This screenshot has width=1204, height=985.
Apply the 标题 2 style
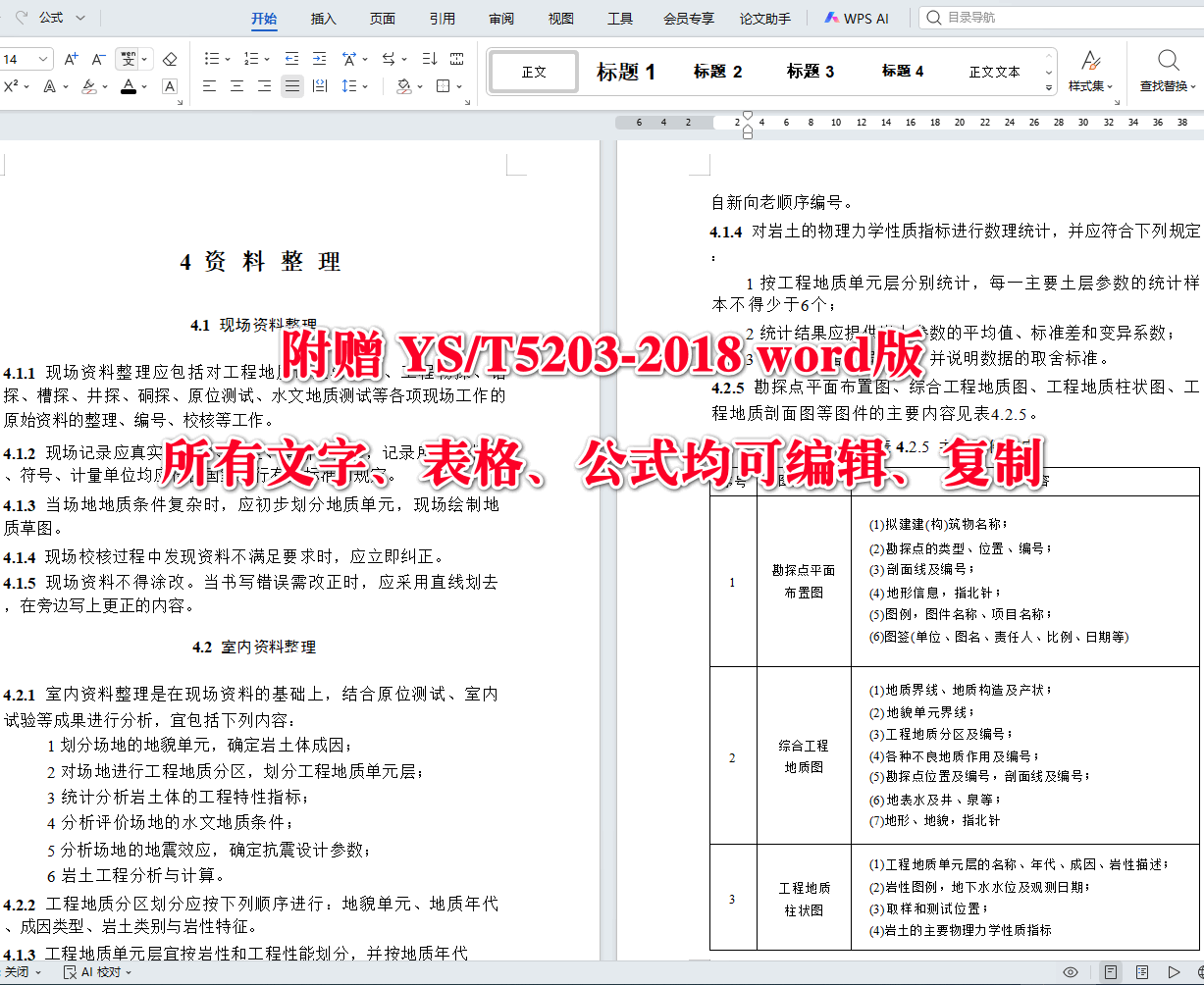tap(717, 72)
